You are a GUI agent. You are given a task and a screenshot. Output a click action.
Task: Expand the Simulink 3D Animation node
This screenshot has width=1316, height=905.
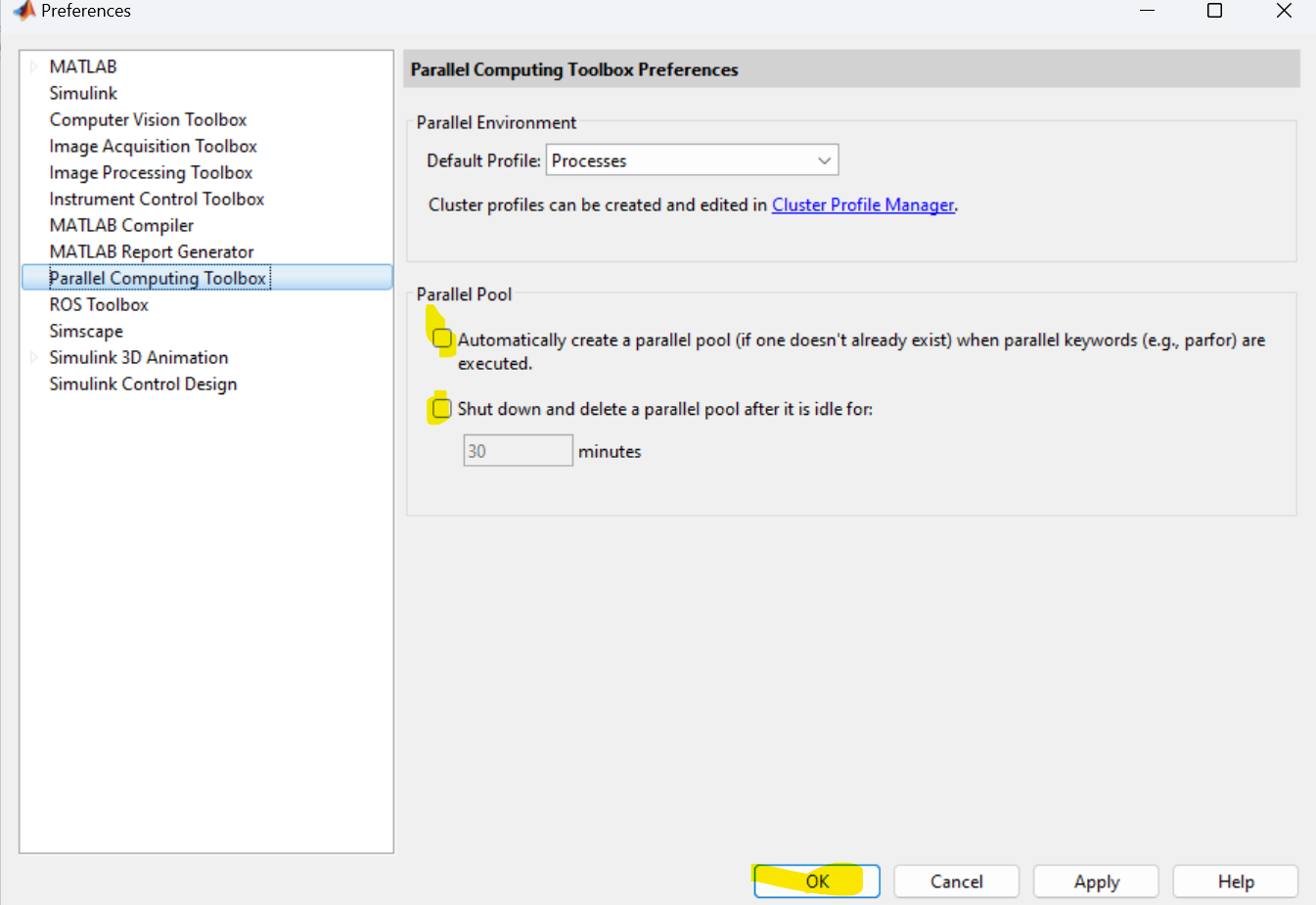[33, 357]
